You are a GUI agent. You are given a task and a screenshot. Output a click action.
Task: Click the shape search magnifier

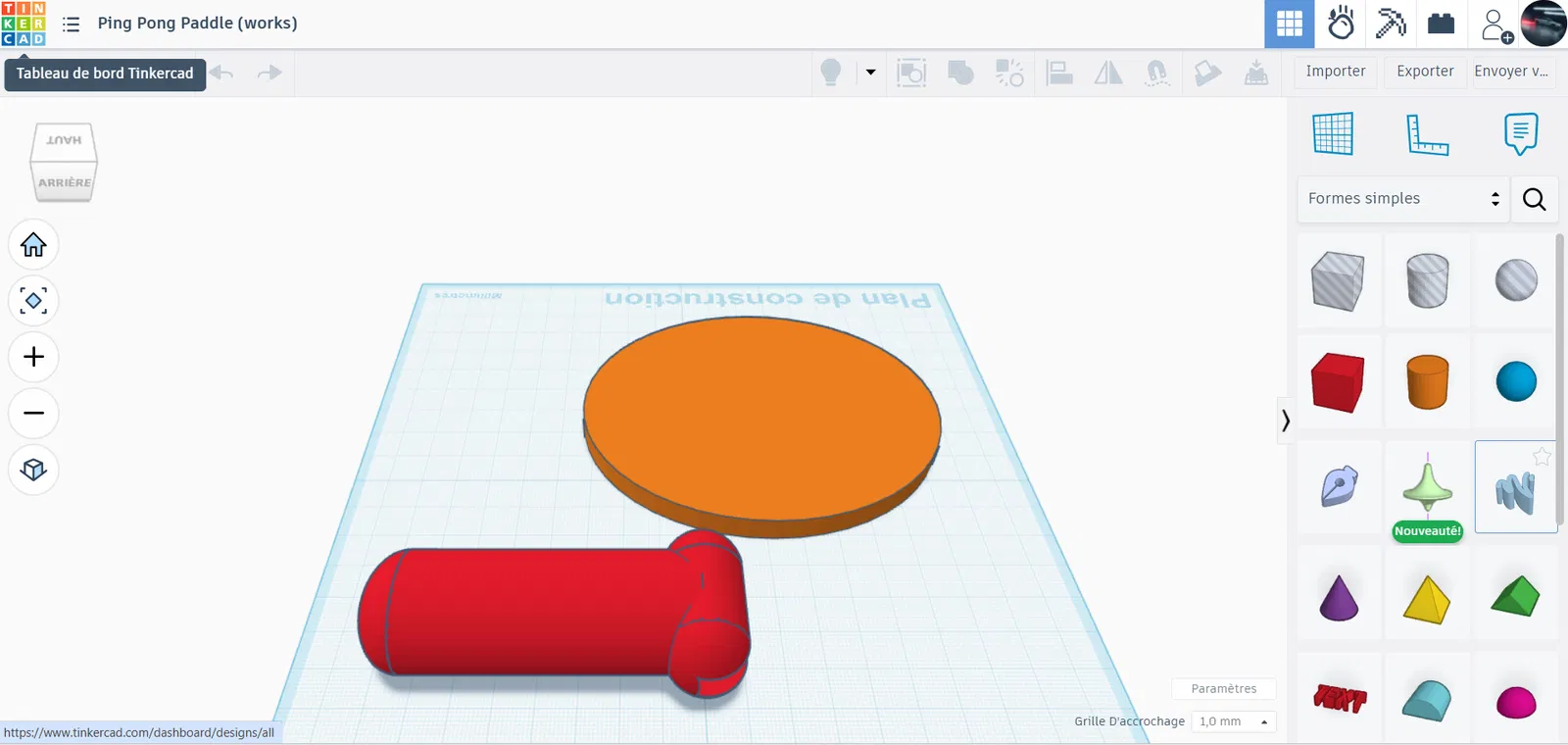pyautogui.click(x=1535, y=199)
